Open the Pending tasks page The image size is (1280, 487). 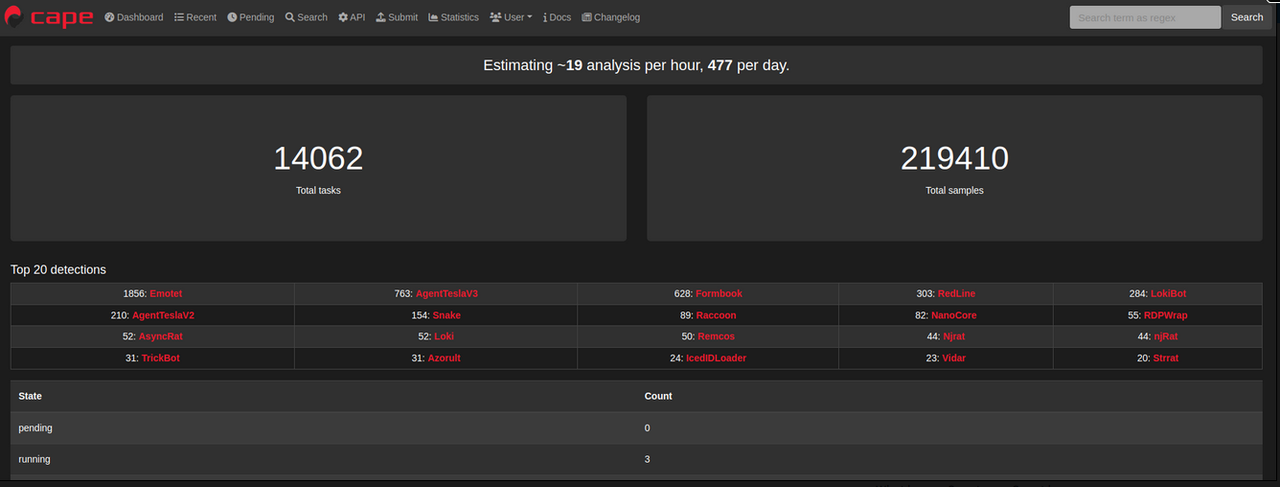[250, 17]
